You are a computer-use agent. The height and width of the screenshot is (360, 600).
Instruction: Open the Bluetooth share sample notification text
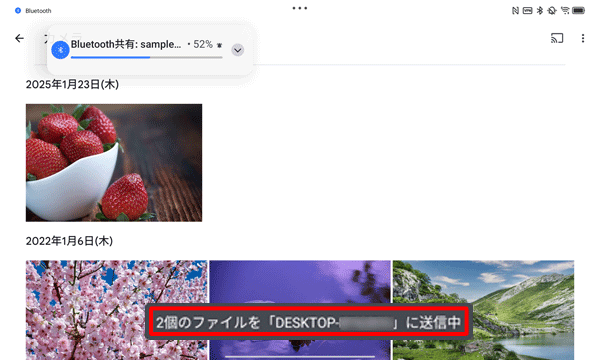[126, 44]
